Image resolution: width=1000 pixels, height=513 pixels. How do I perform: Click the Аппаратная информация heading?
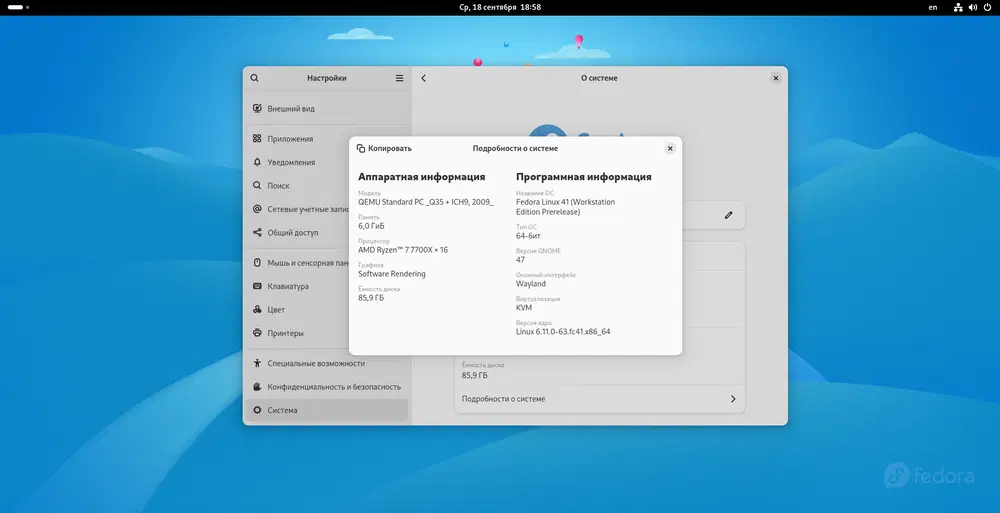(422, 177)
